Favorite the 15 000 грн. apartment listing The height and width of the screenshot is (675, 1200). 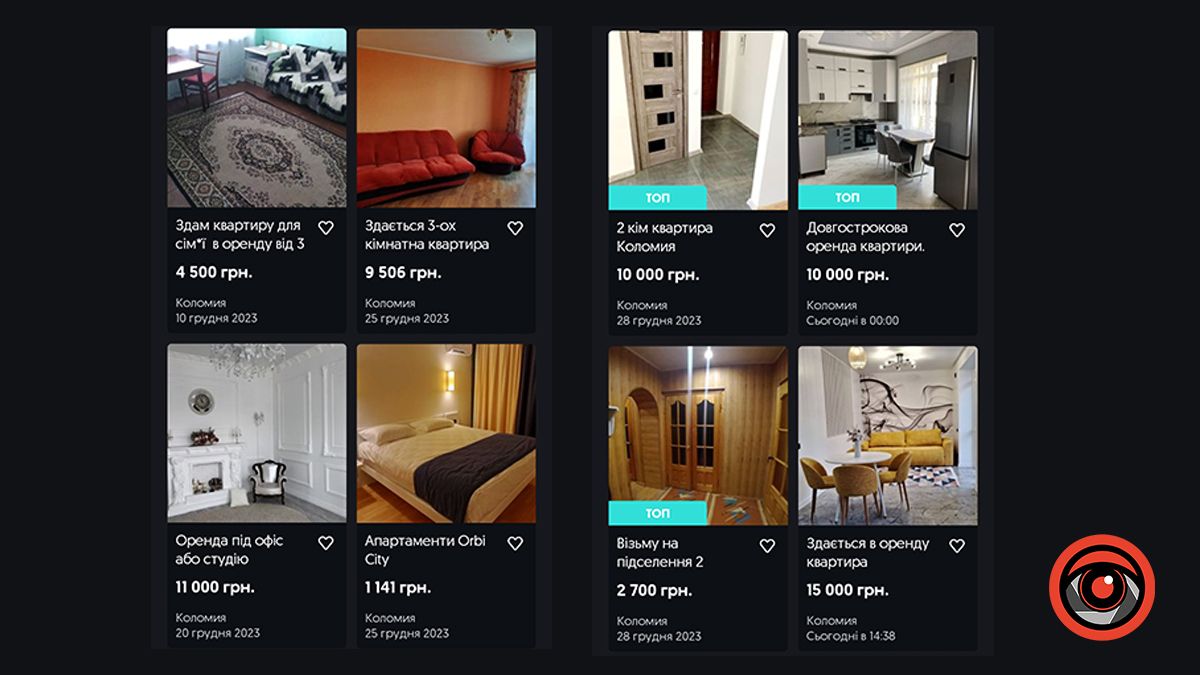pyautogui.click(x=957, y=546)
